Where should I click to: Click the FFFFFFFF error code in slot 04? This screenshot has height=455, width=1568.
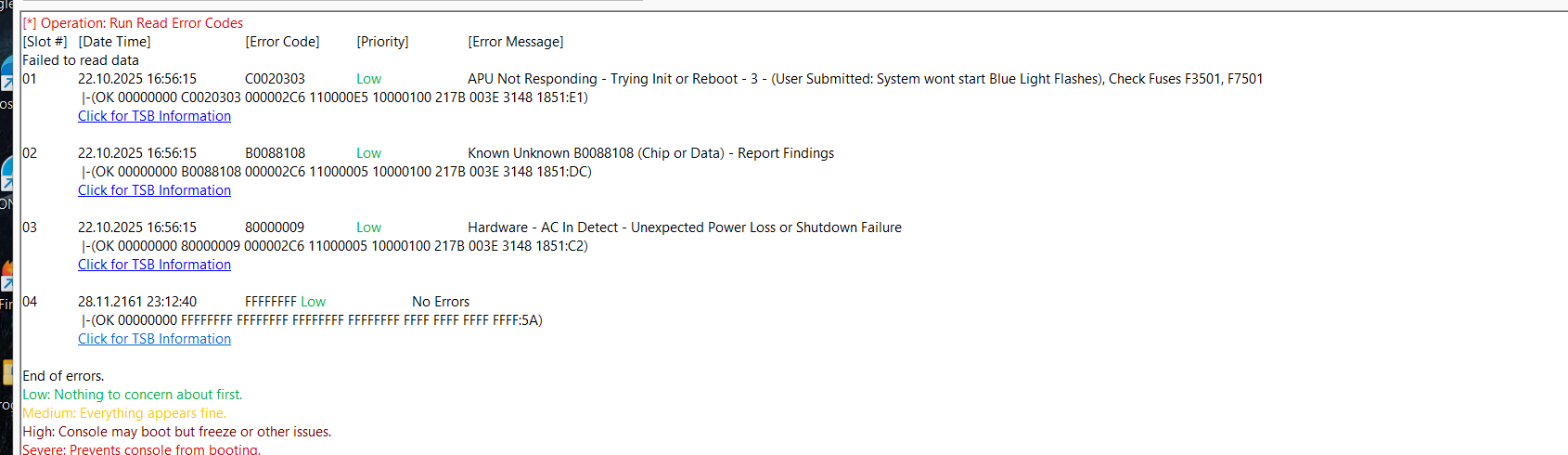pyautogui.click(x=271, y=302)
